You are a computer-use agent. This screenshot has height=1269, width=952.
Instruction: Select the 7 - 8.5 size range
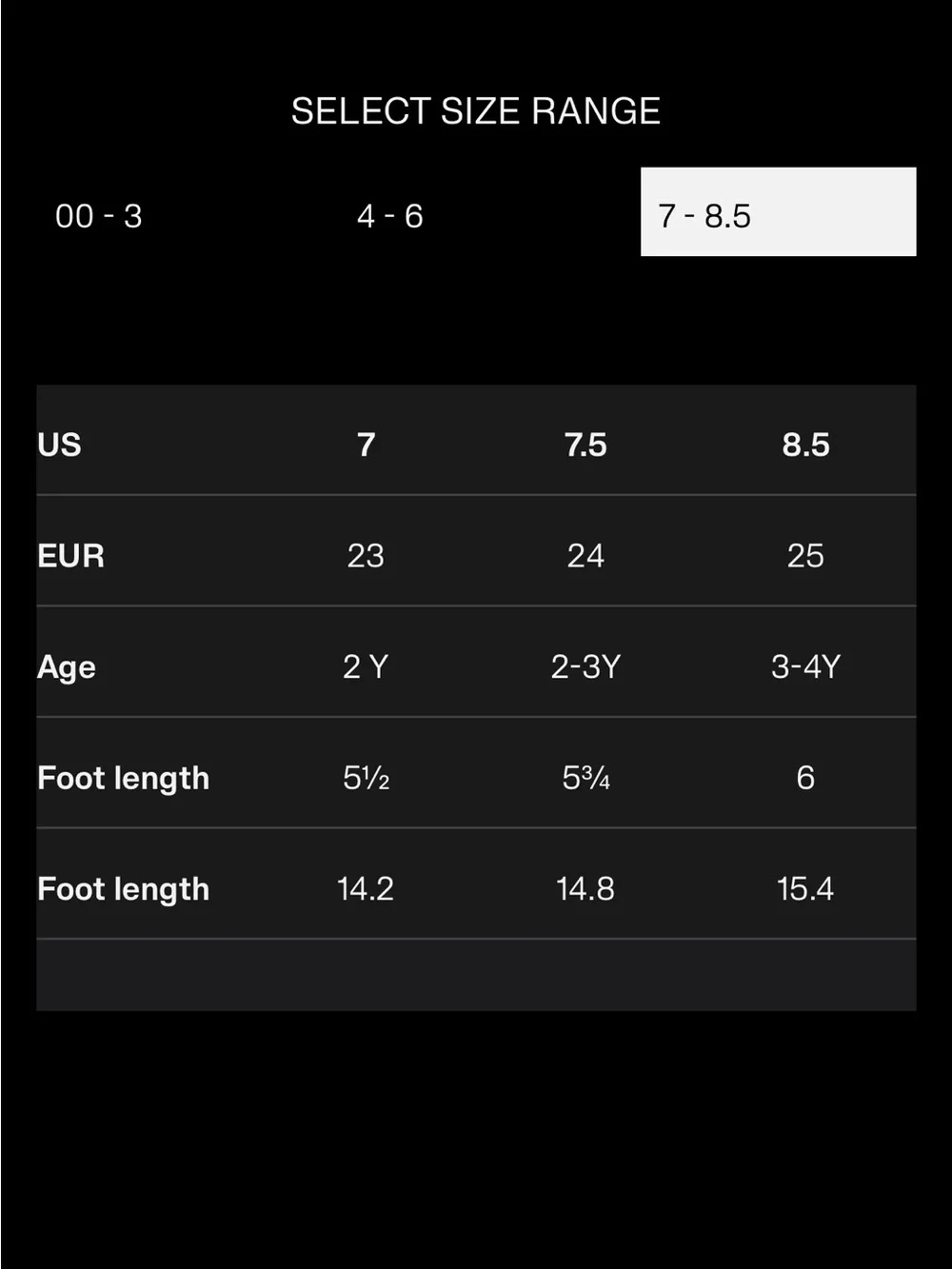(x=778, y=211)
